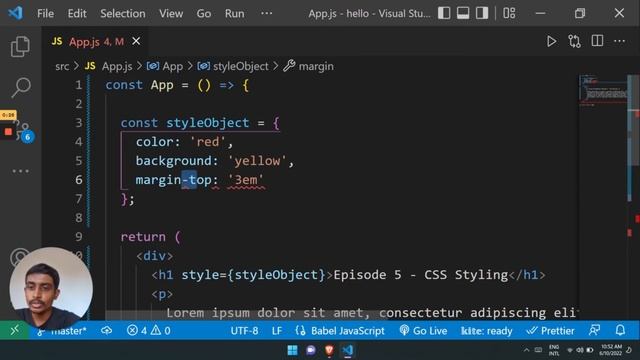The height and width of the screenshot is (360, 640).
Task: Open the Edit menu
Action: point(77,13)
